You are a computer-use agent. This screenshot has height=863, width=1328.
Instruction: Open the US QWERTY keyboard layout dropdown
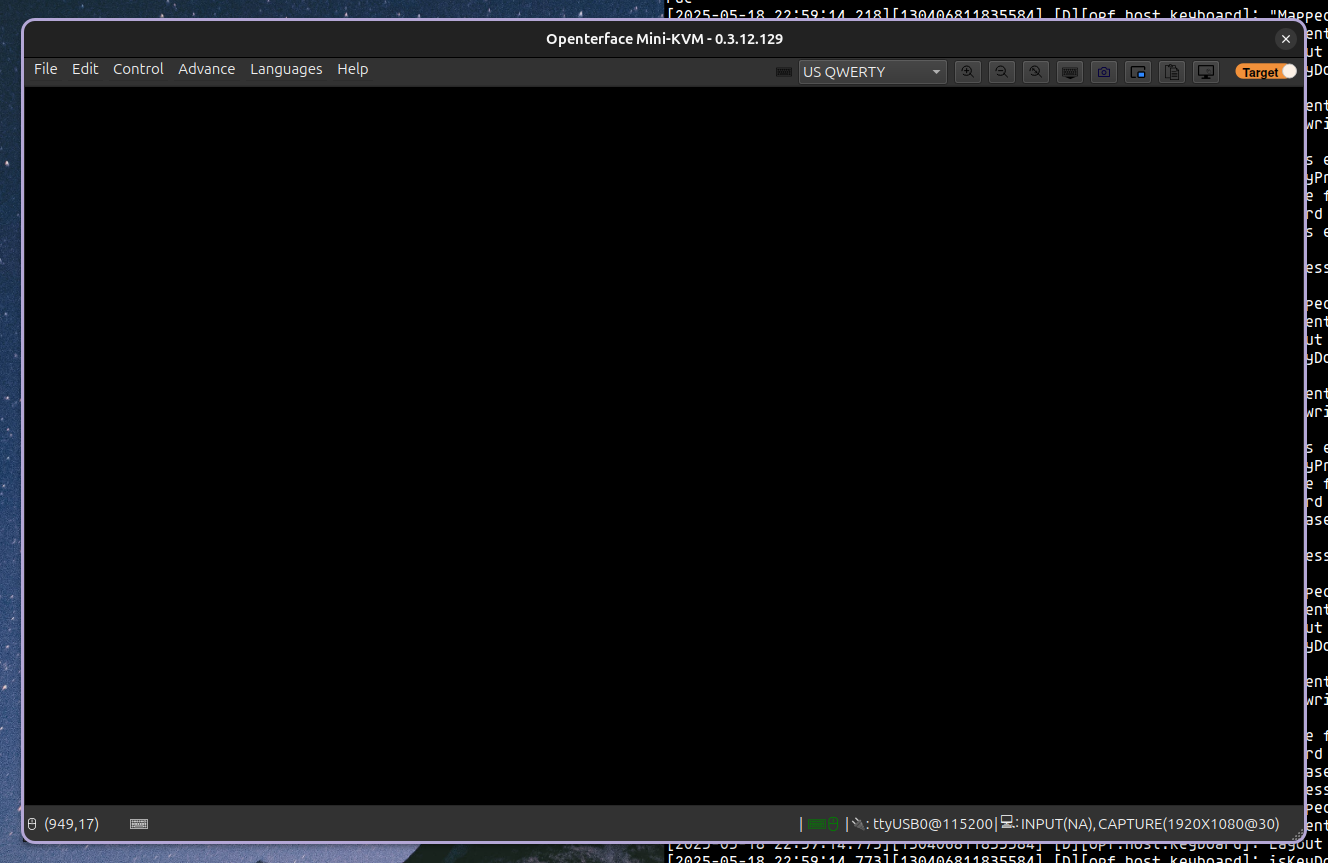coord(872,72)
